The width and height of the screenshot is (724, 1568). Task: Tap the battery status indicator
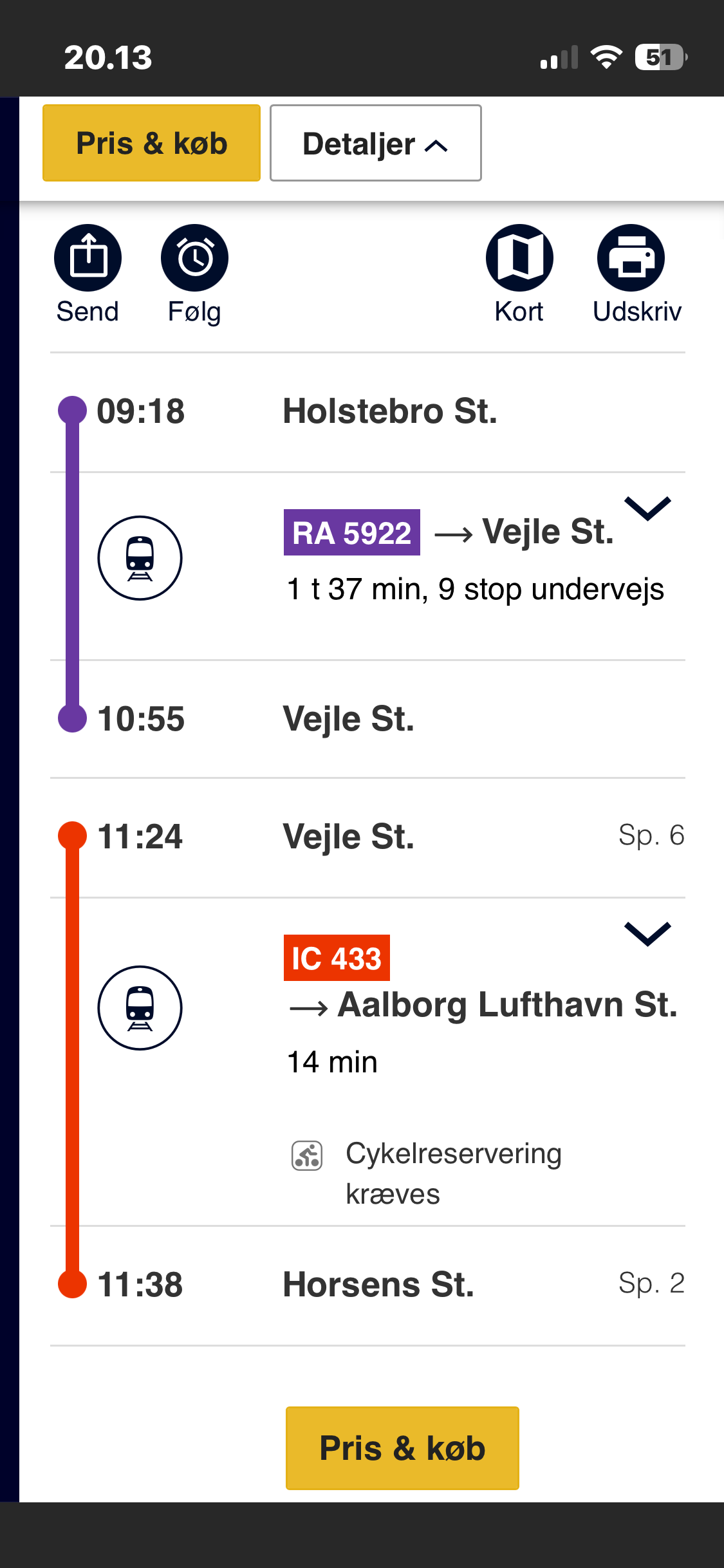tap(660, 57)
